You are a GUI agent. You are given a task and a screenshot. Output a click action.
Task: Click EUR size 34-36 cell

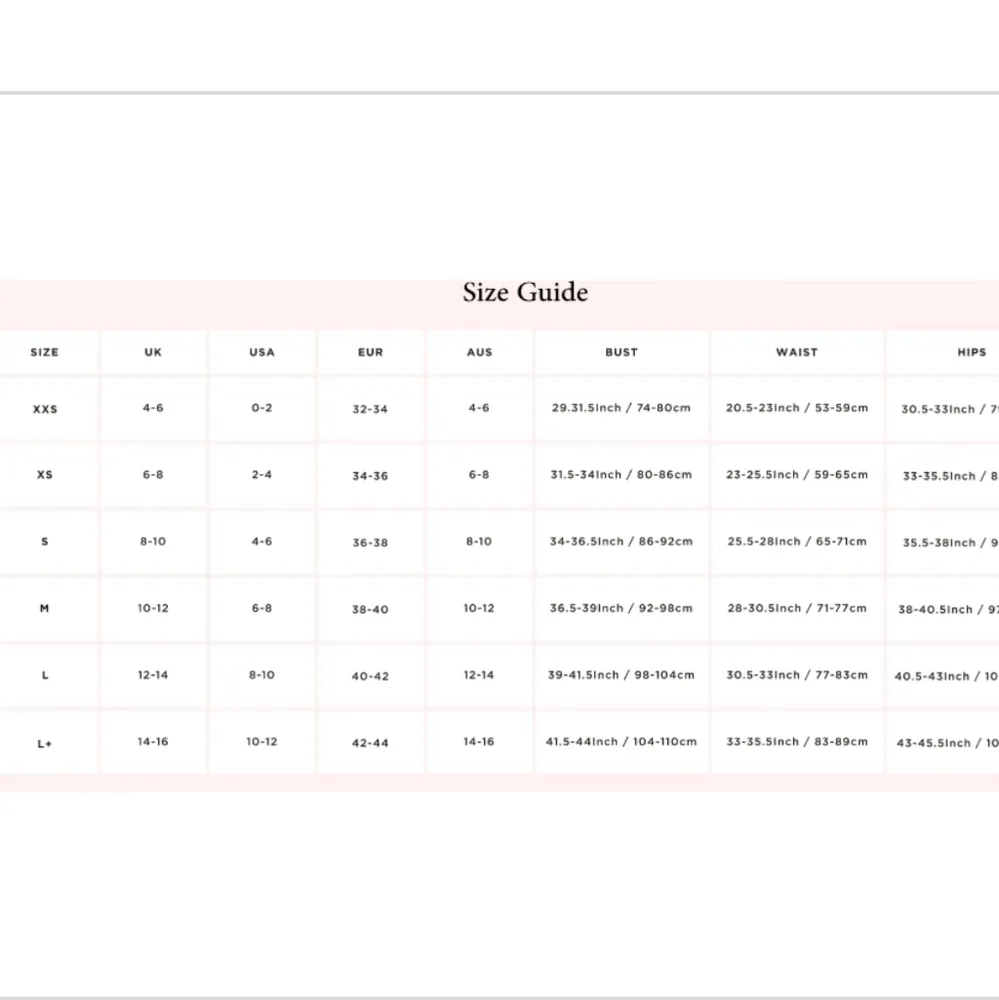pyautogui.click(x=370, y=476)
